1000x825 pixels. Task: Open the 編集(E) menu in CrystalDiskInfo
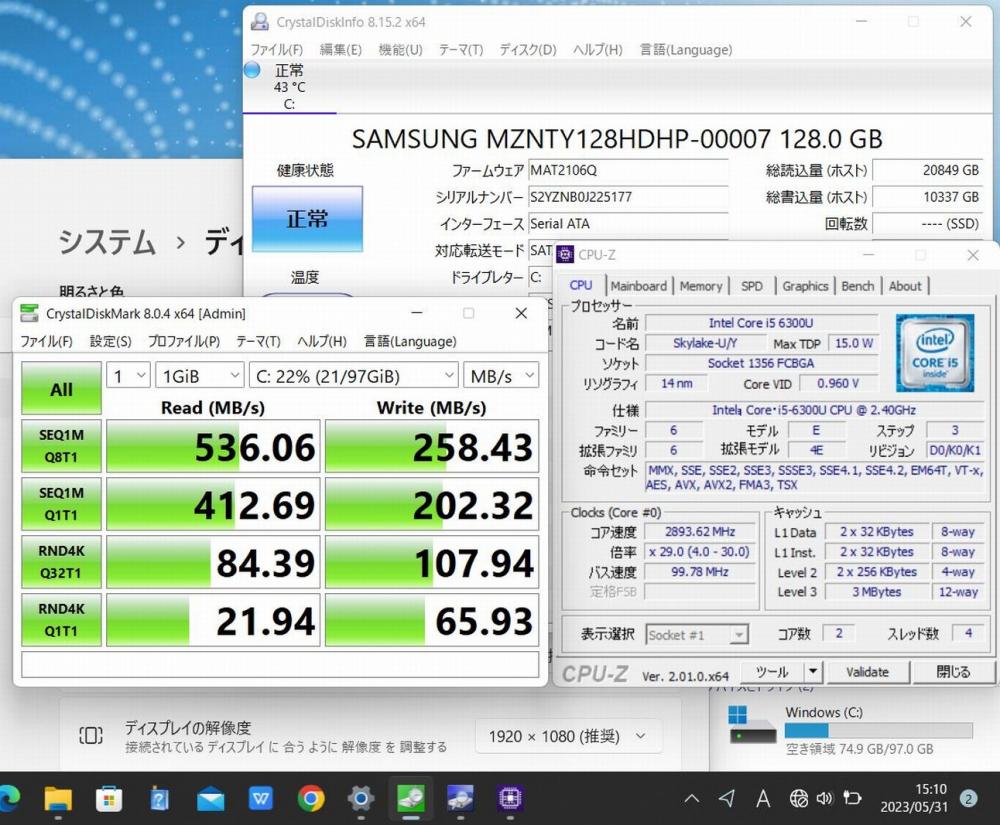click(x=341, y=50)
